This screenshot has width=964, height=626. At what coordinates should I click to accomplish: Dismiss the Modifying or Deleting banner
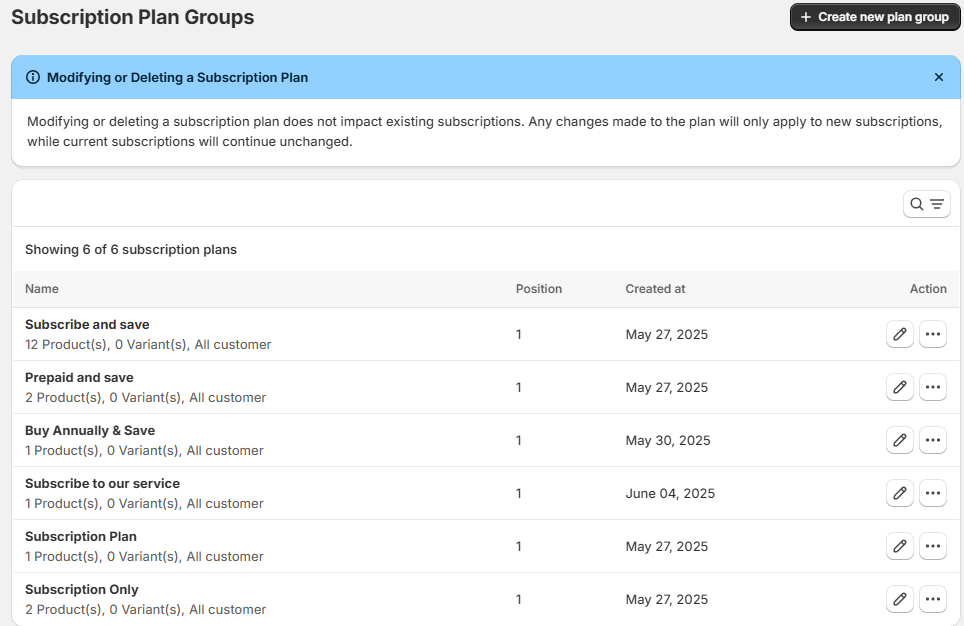click(x=938, y=77)
